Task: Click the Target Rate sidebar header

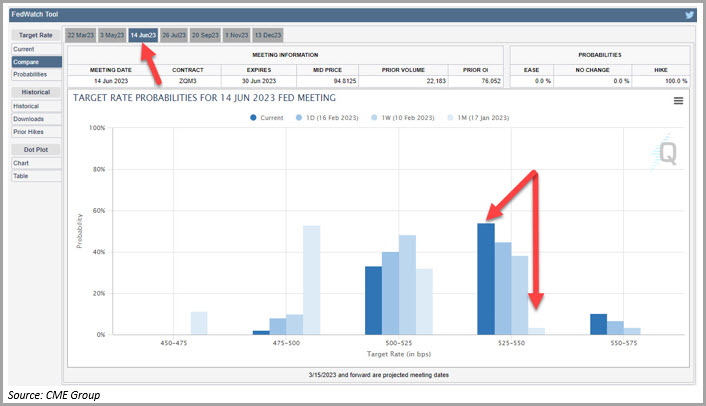Action: 36,35
